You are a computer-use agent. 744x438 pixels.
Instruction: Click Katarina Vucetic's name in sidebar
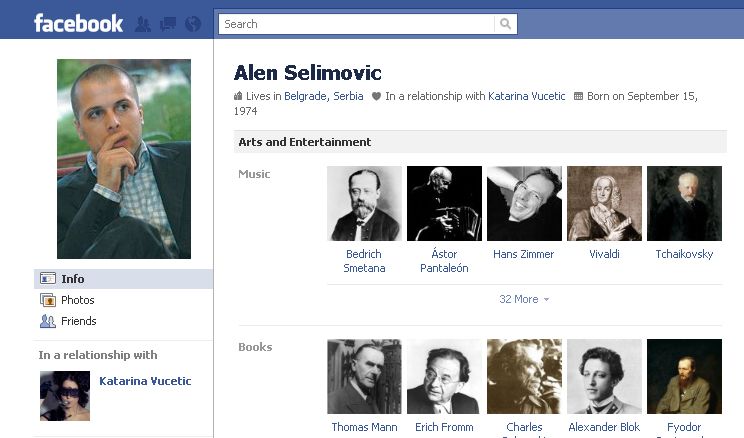click(145, 381)
